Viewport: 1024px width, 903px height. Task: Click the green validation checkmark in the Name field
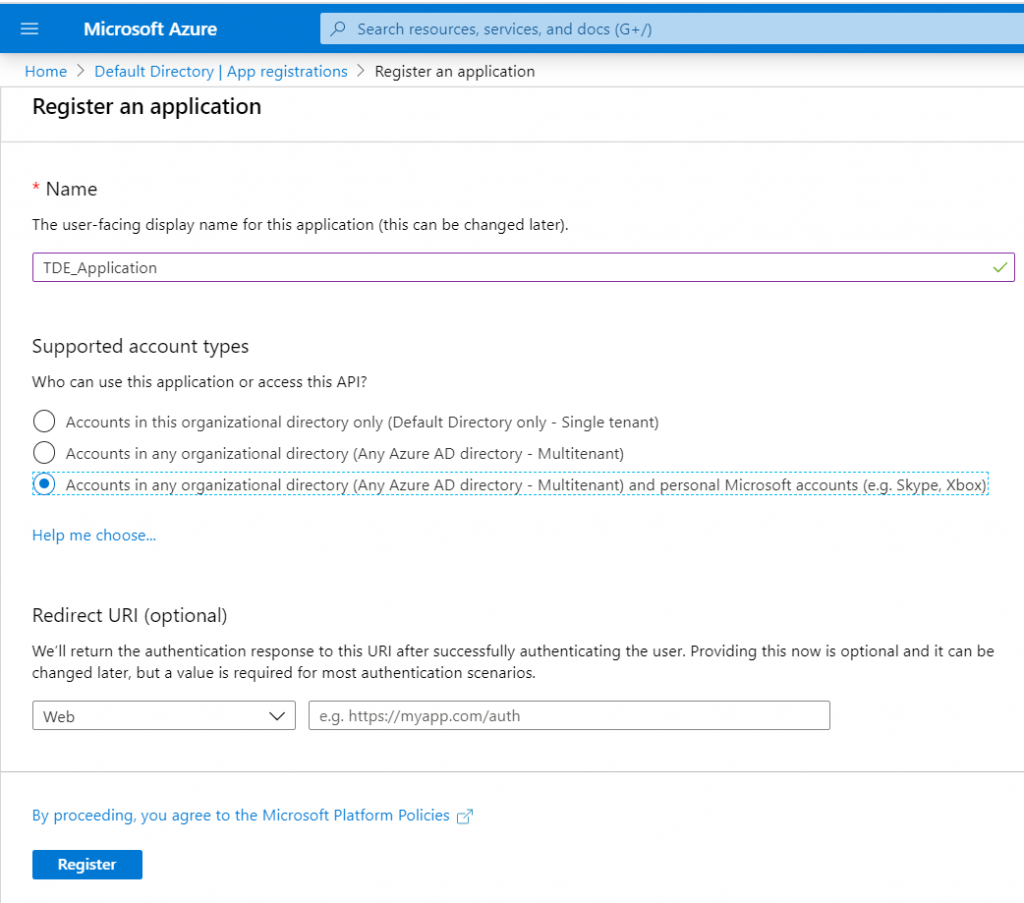click(998, 267)
